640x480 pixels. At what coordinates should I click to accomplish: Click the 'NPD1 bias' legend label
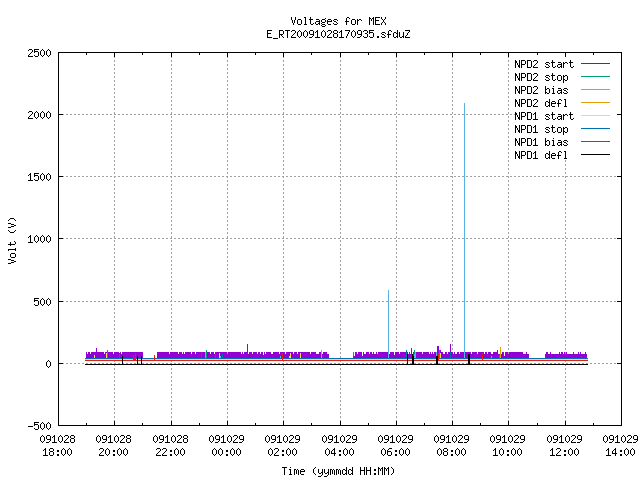click(x=541, y=142)
